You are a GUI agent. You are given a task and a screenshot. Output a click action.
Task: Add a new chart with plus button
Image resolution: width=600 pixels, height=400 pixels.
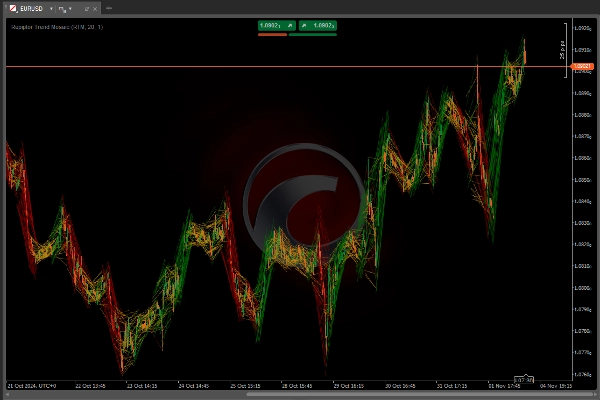(109, 8)
